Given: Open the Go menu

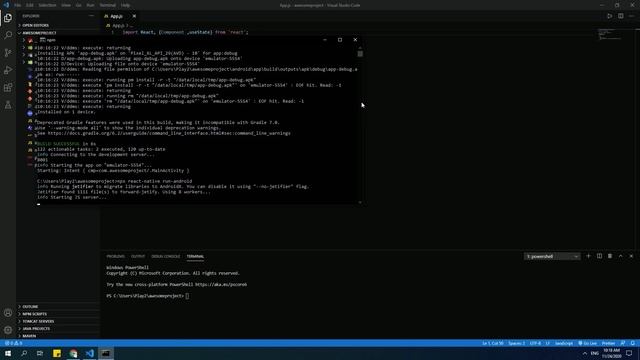Looking at the screenshot, I should tap(78, 5).
